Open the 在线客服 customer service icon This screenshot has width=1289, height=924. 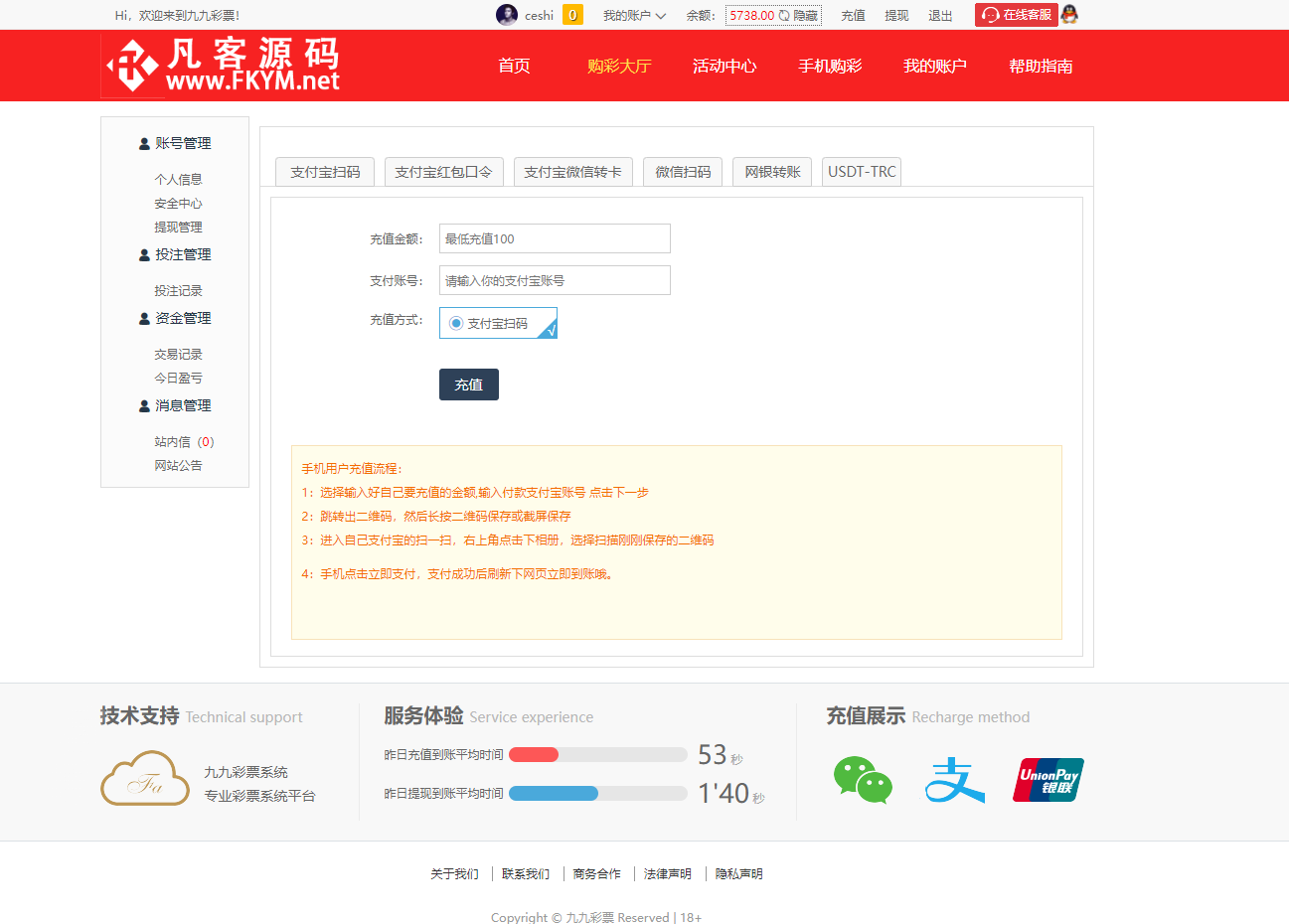1015,14
